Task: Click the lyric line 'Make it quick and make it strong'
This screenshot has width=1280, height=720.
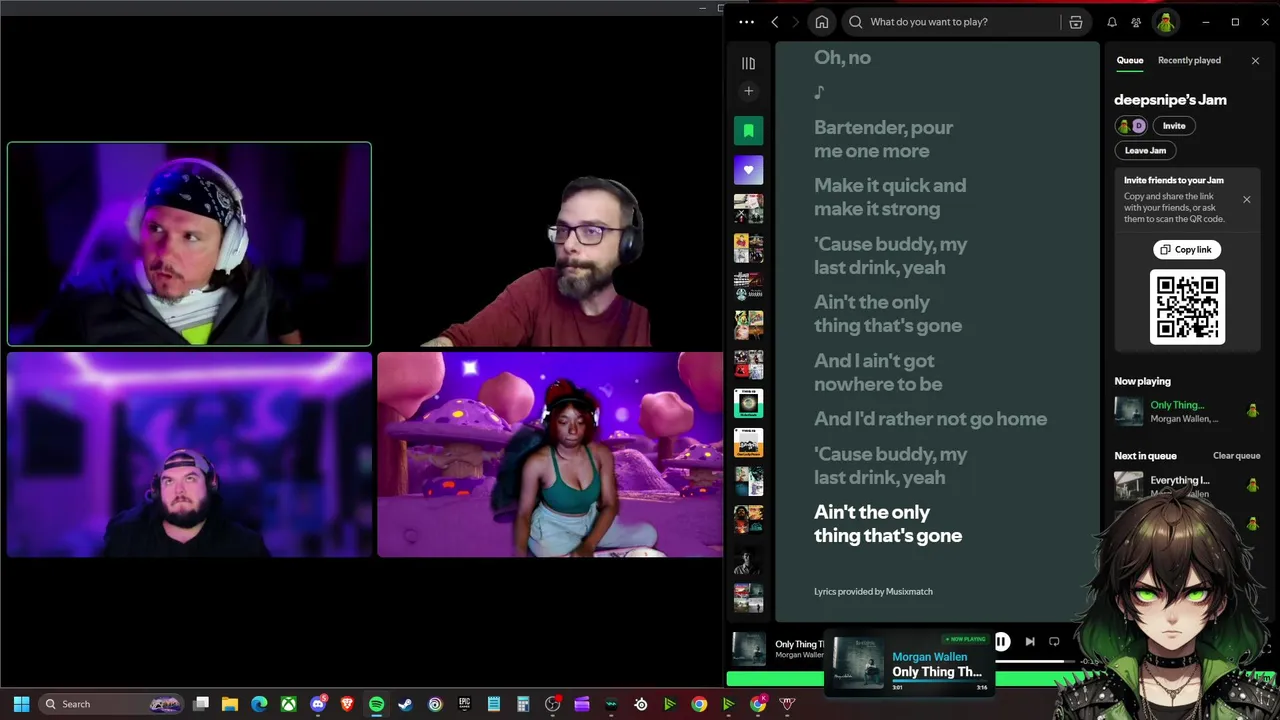Action: point(890,197)
